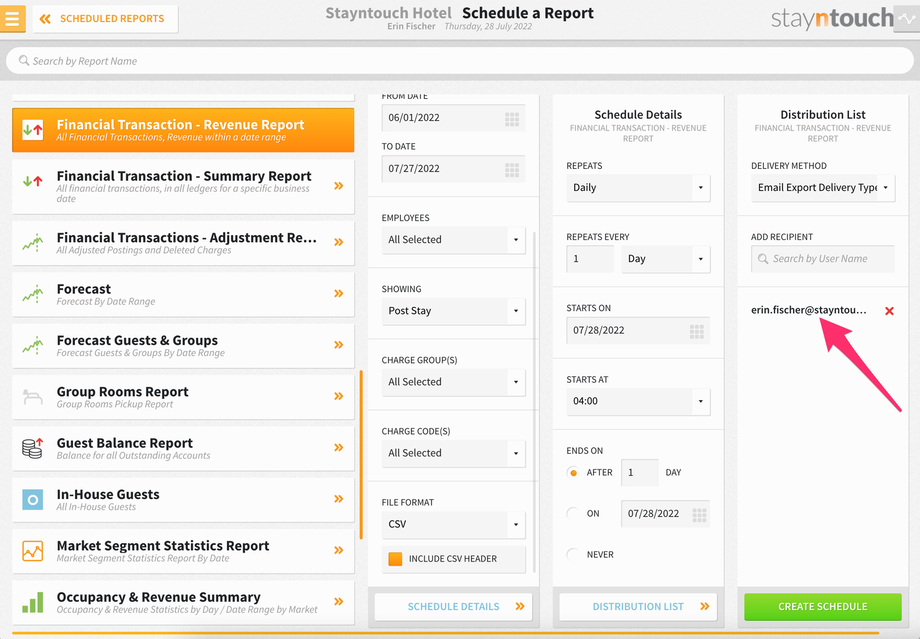Click the Adjustment Report graph icon
Viewport: 920px width, 639px height.
pos(32,242)
